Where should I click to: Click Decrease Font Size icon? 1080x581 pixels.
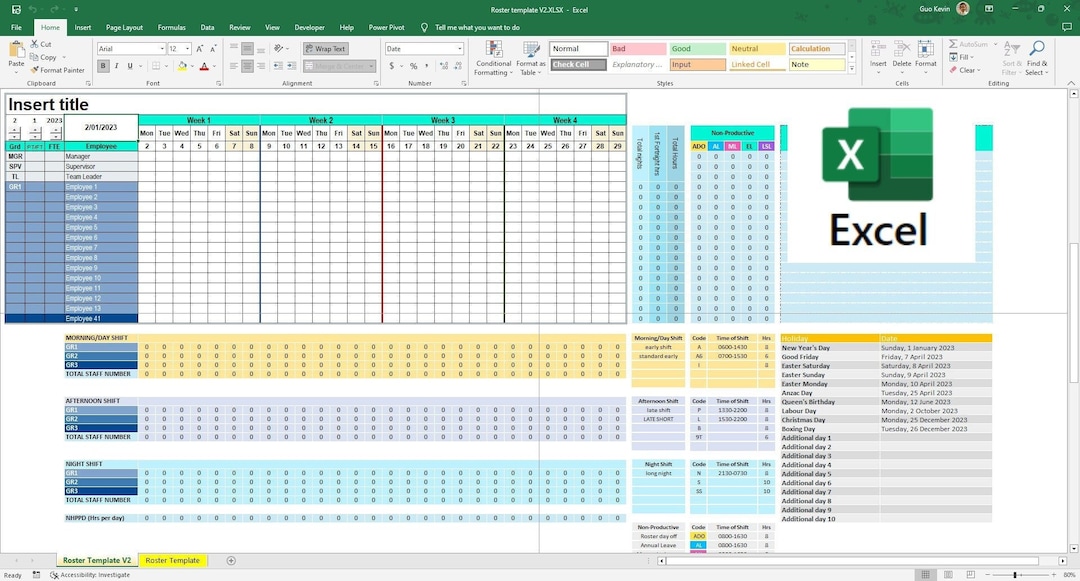(x=214, y=49)
